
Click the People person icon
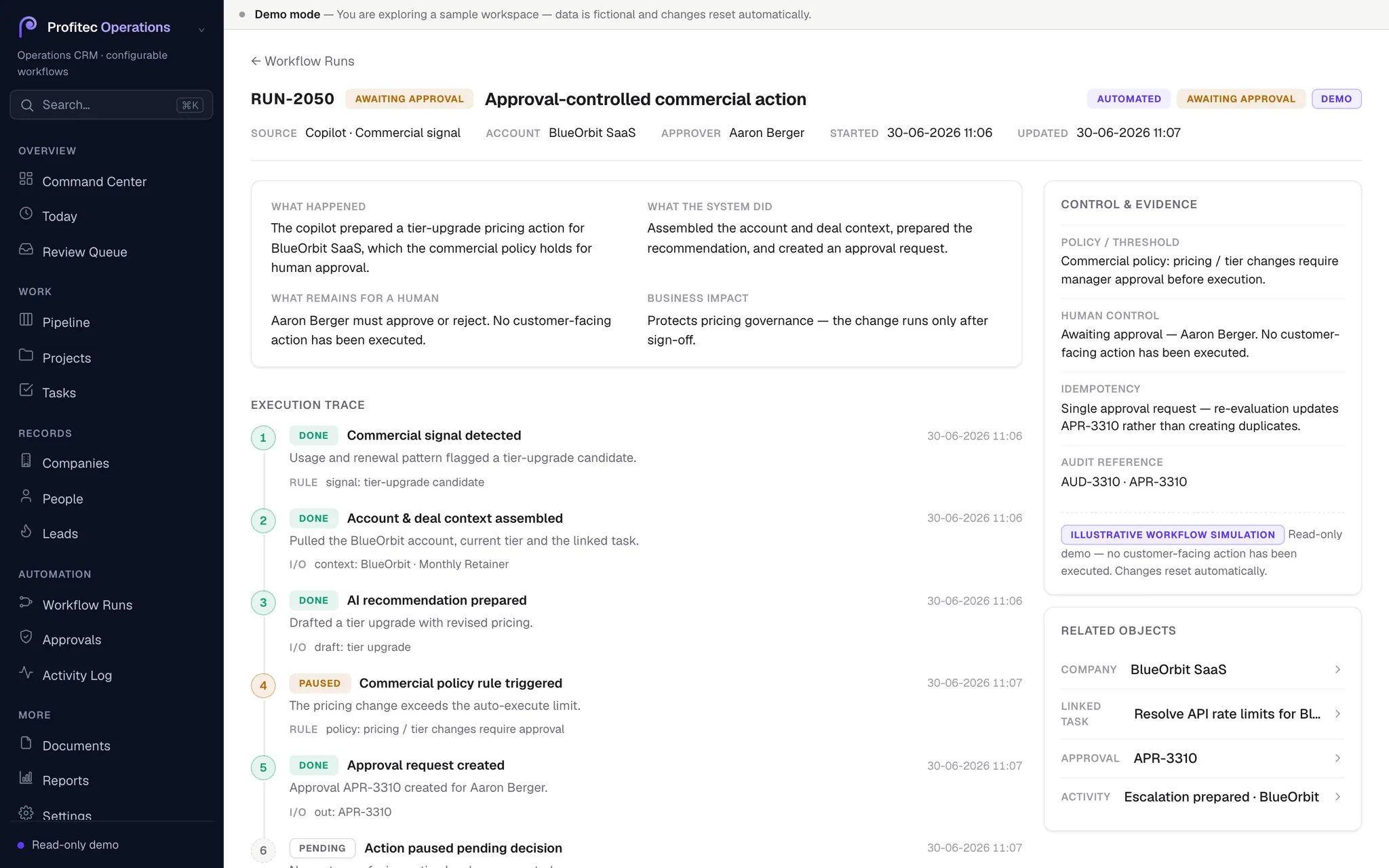point(26,496)
